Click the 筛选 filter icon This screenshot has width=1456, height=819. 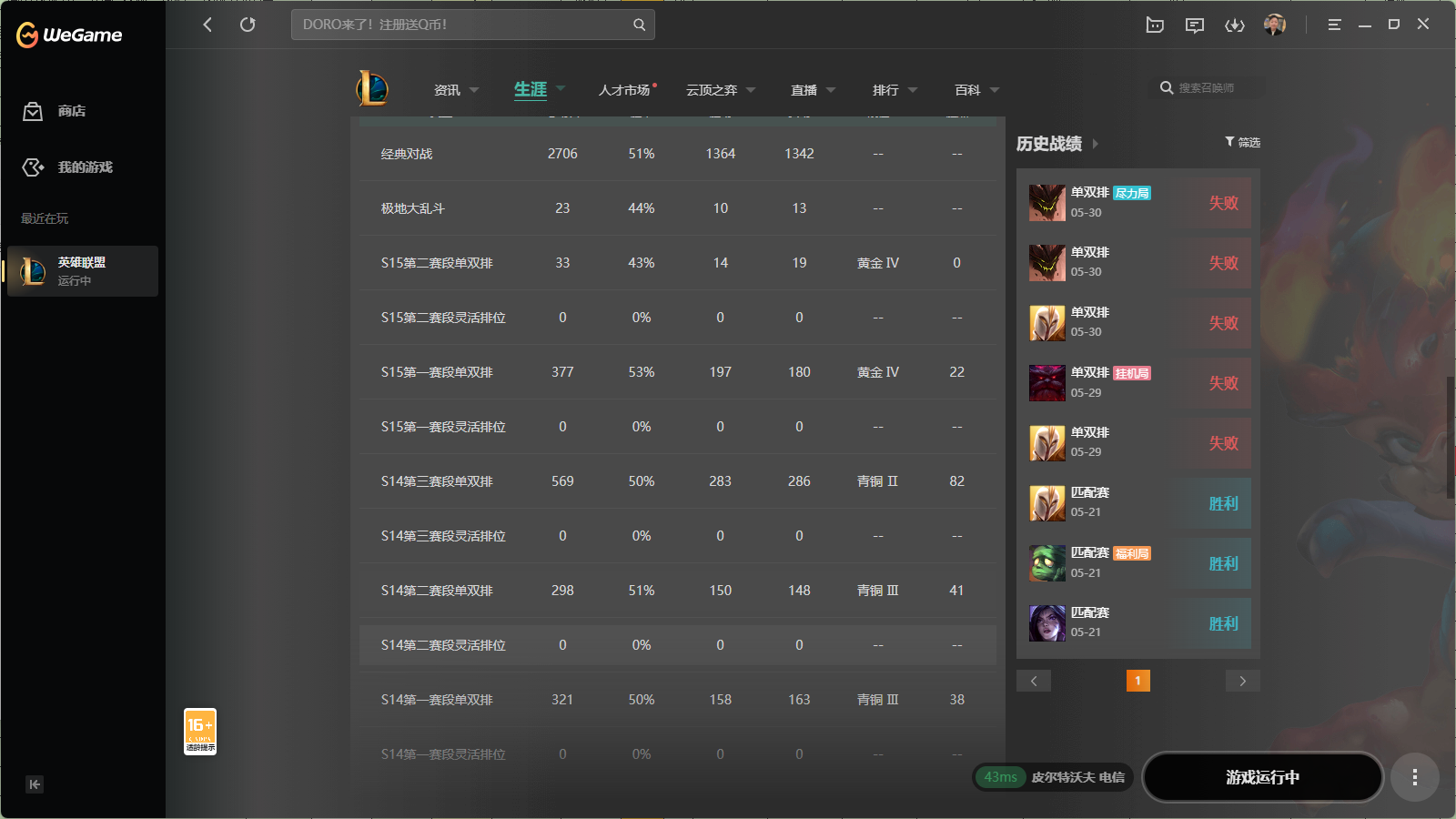point(1242,142)
